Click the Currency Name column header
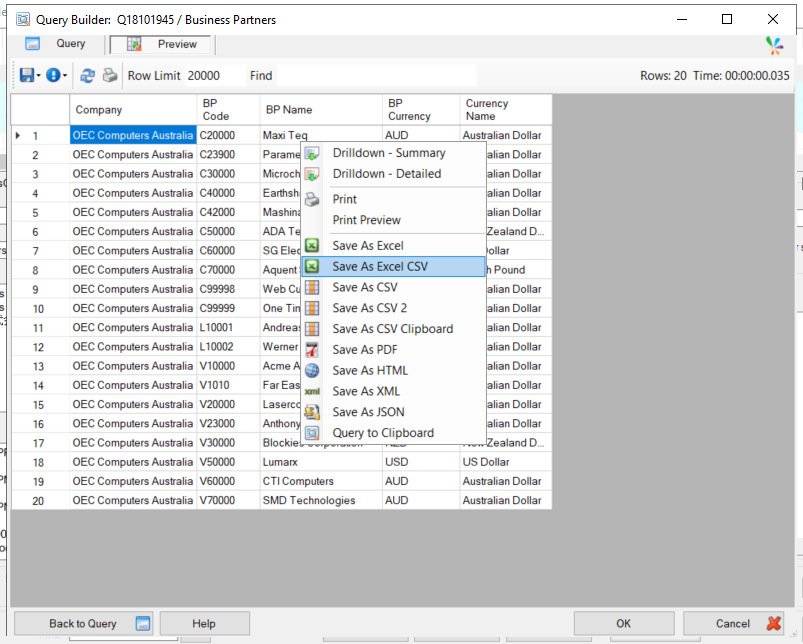The image size is (803, 644). (x=506, y=110)
